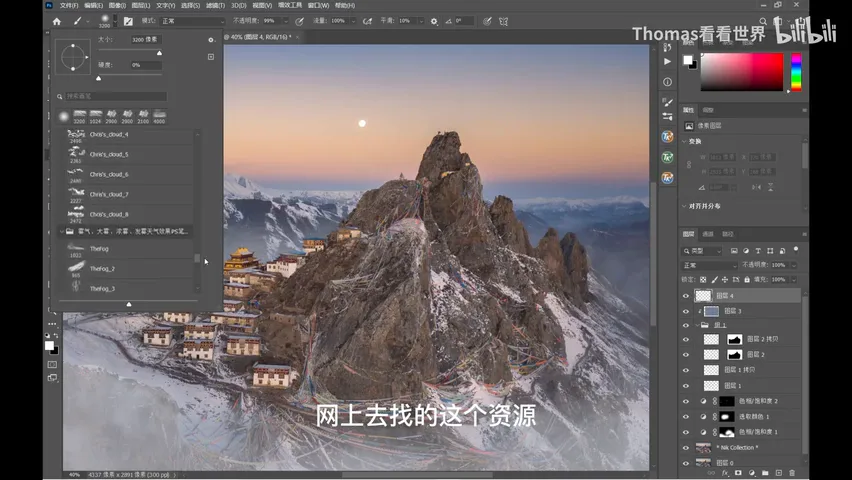The height and width of the screenshot is (480, 852).
Task: Lock position move icon in Layers
Action: click(725, 279)
